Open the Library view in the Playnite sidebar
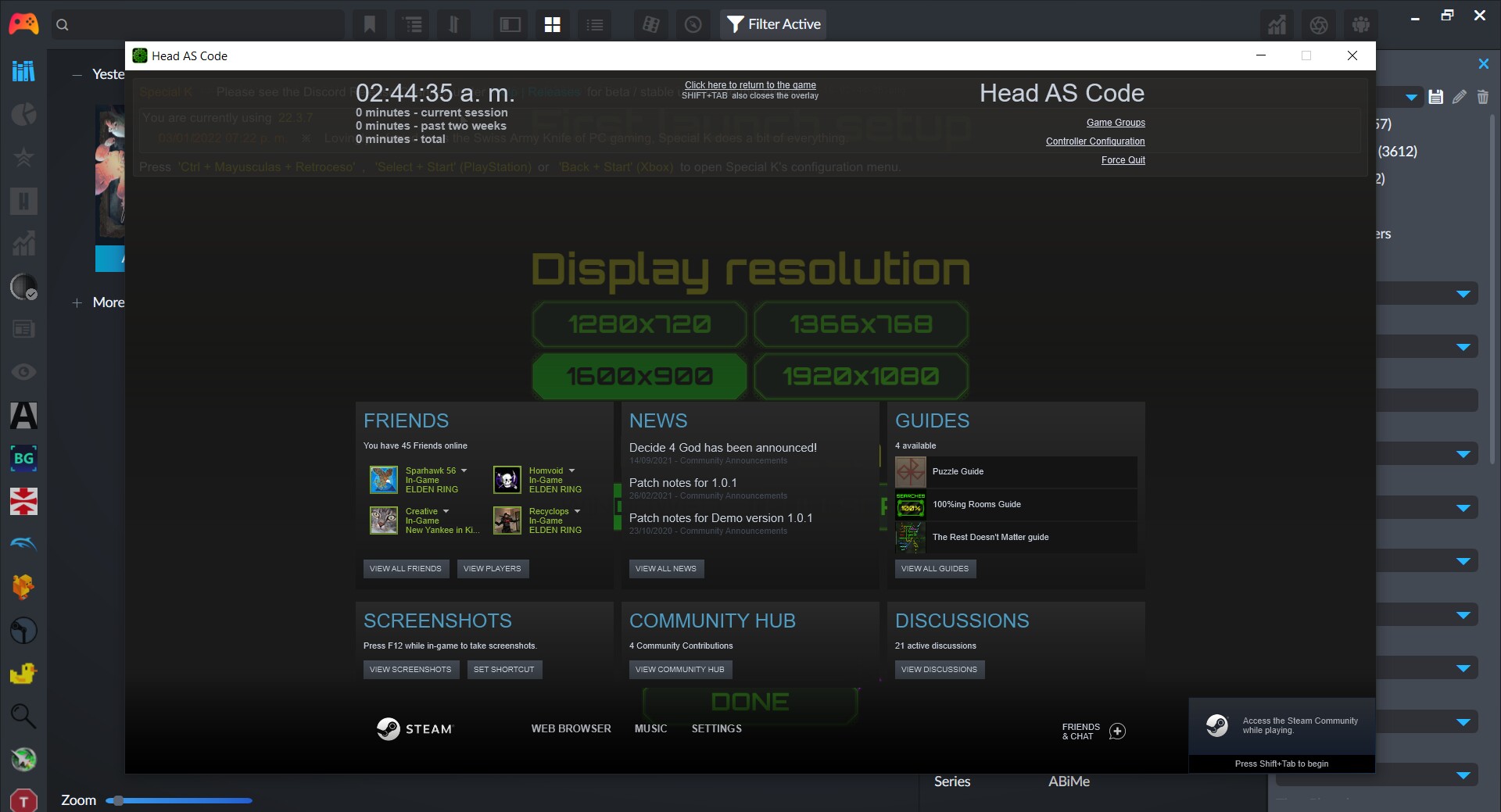Image resolution: width=1501 pixels, height=812 pixels. tap(23, 71)
